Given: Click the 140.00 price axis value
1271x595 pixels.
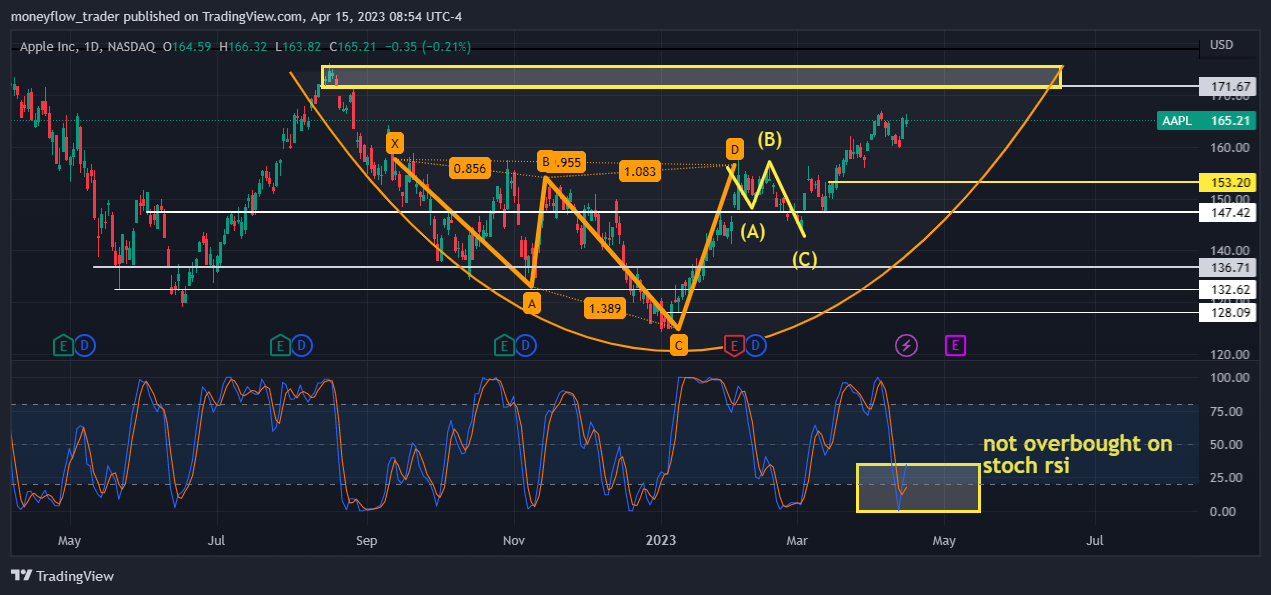Looking at the screenshot, I should pos(1229,251).
